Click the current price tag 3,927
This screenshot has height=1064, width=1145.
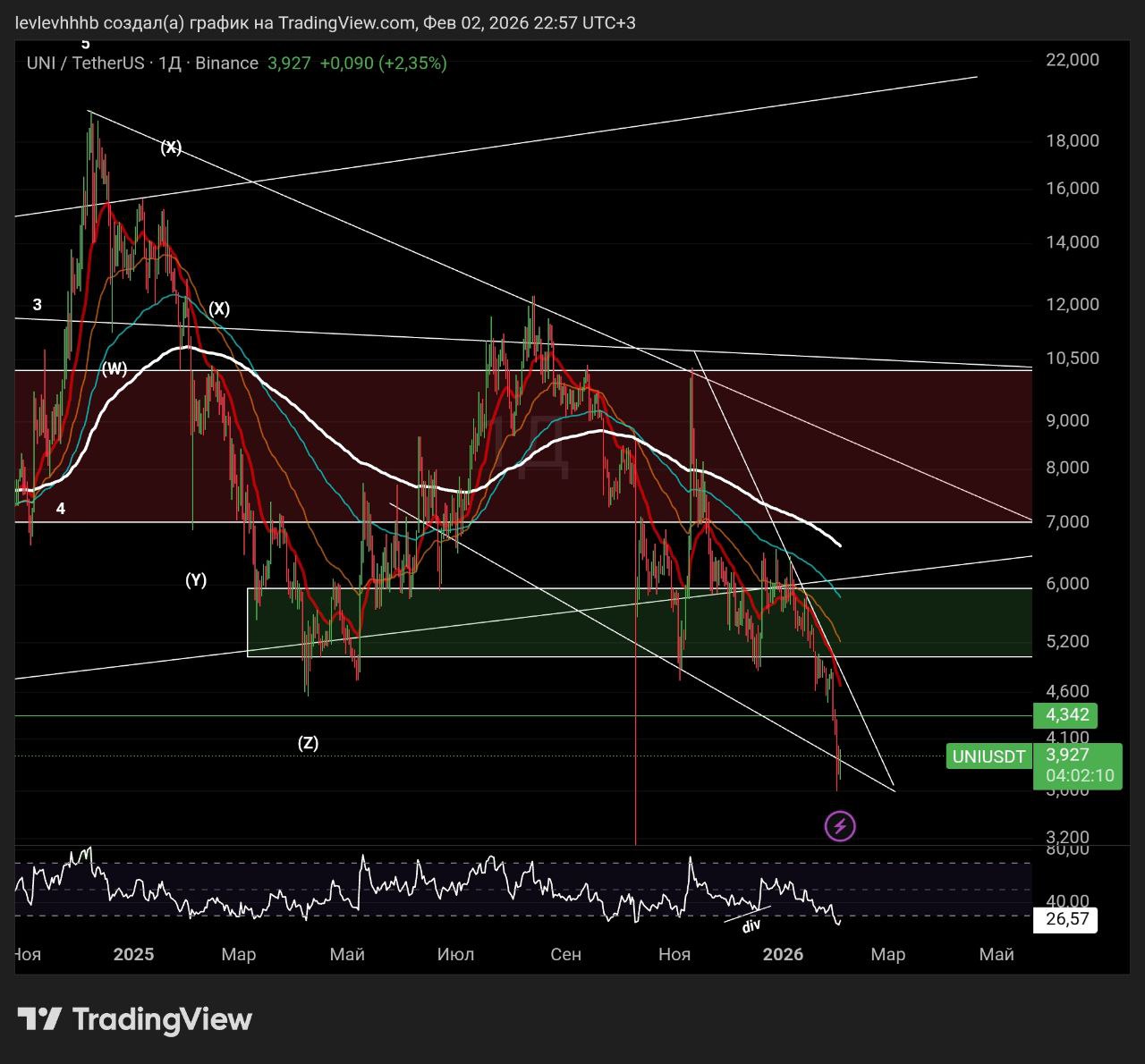[1066, 755]
